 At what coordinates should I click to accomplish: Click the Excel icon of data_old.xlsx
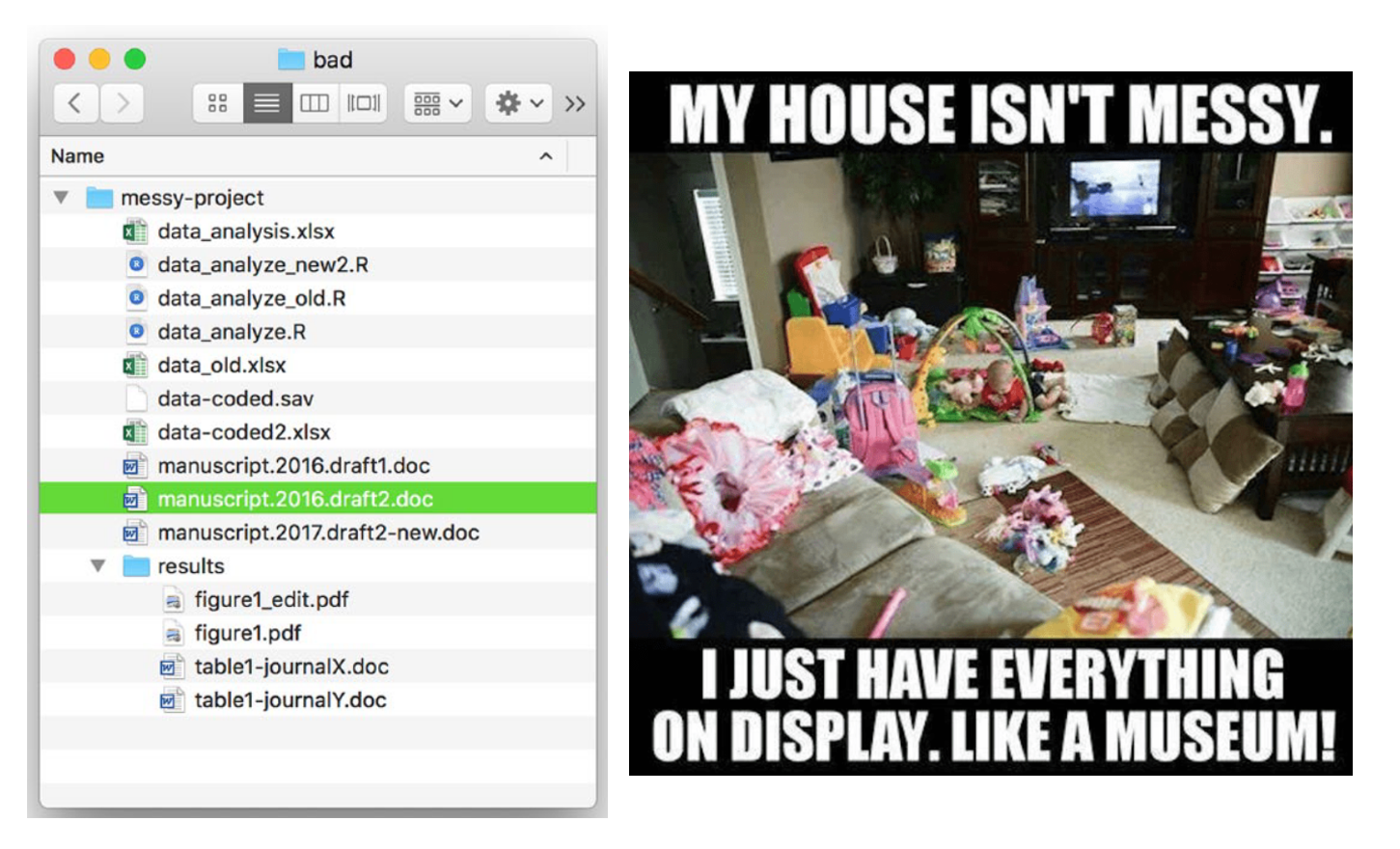(135, 366)
